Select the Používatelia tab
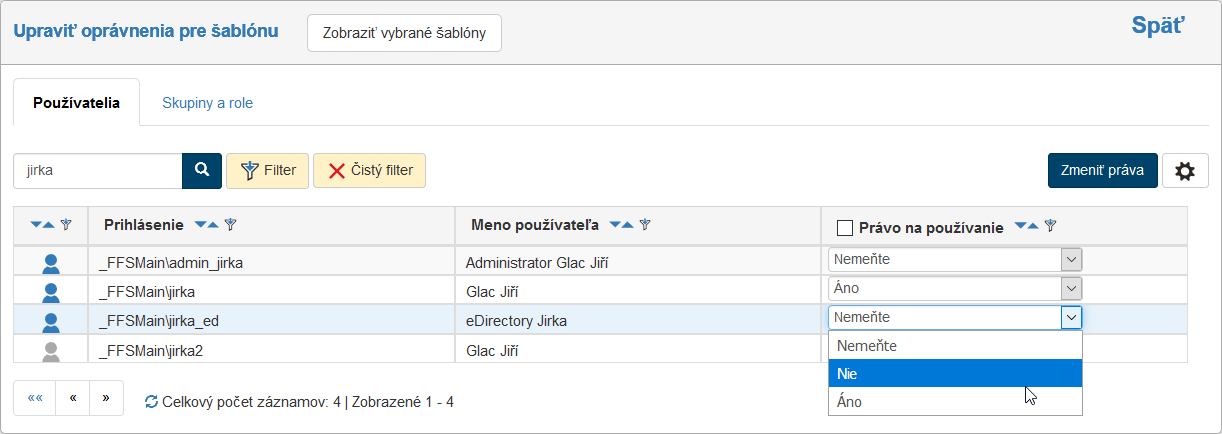The width and height of the screenshot is (1222, 434). click(x=76, y=103)
